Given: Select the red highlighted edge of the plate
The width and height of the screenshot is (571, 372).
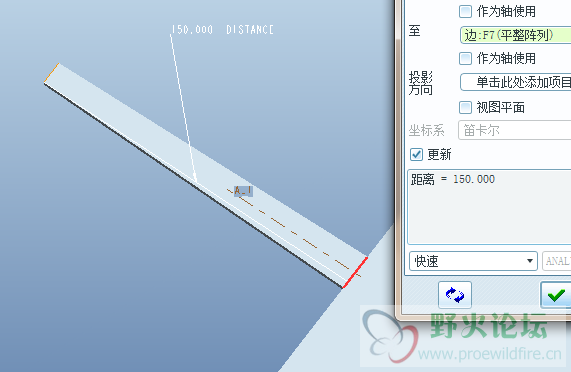Looking at the screenshot, I should 355,272.
